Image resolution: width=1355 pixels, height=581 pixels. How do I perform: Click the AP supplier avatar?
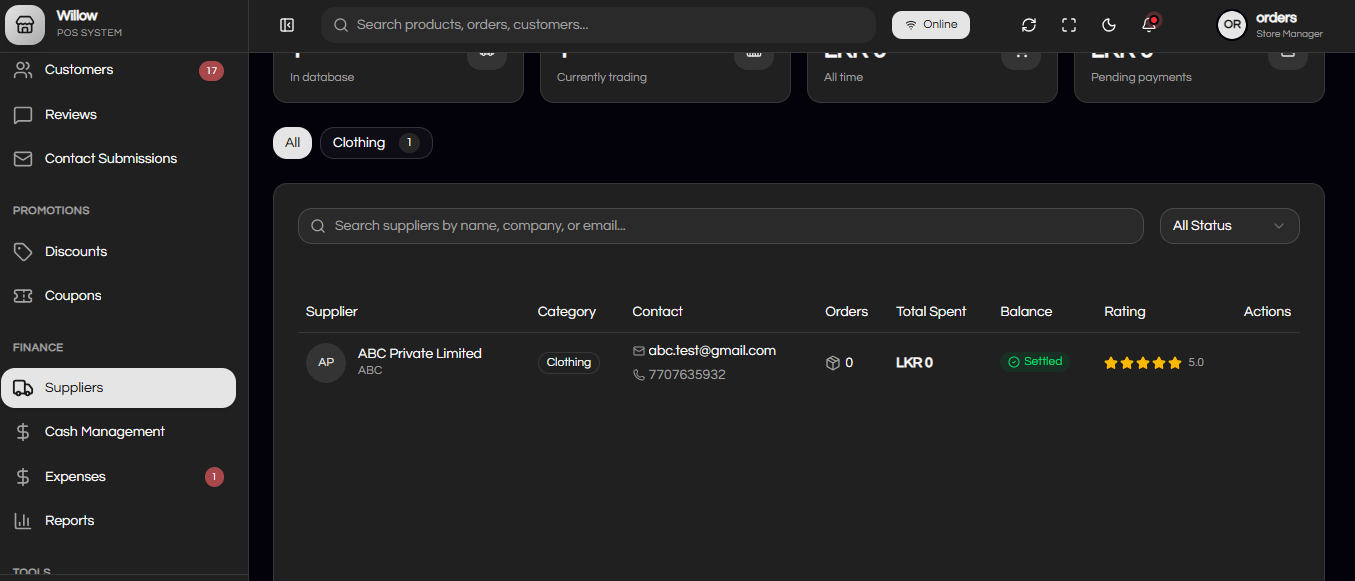point(326,363)
